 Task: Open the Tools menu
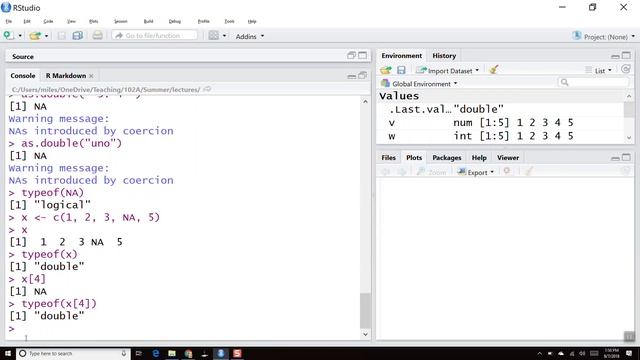[x=229, y=21]
